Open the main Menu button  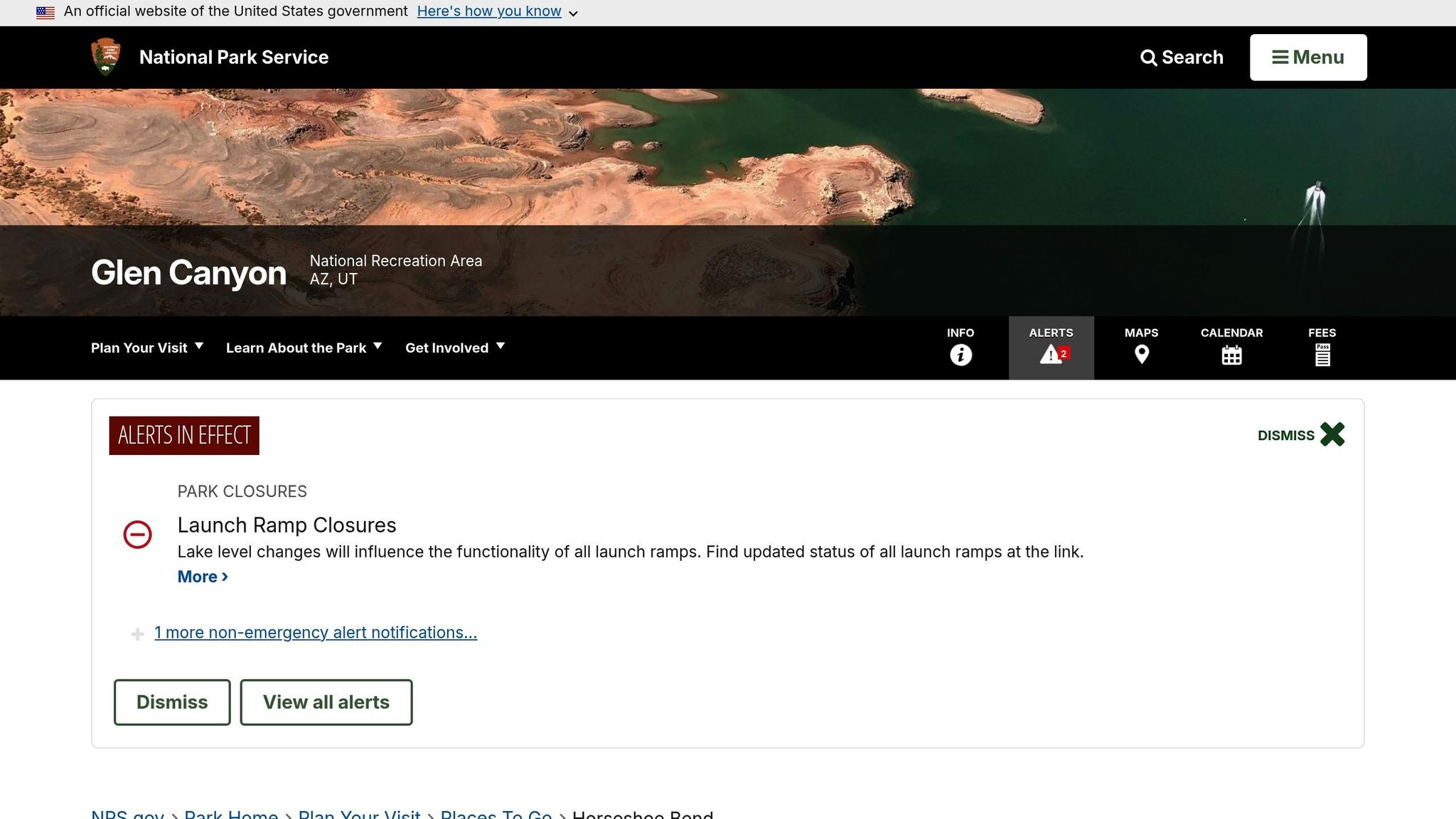tap(1308, 58)
